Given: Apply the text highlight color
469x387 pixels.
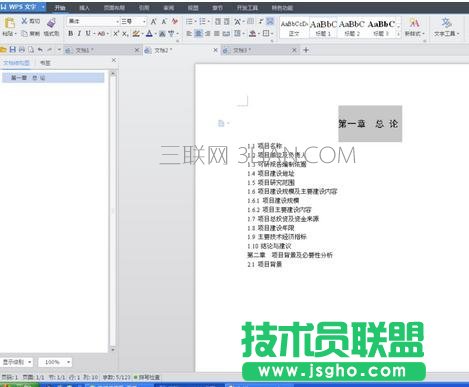Looking at the screenshot, I should click(136, 33).
